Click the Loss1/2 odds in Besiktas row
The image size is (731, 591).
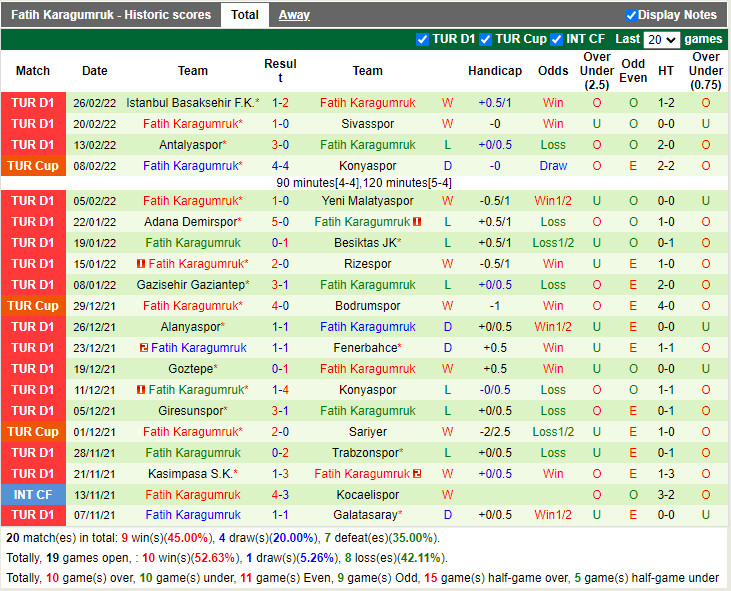[x=553, y=243]
